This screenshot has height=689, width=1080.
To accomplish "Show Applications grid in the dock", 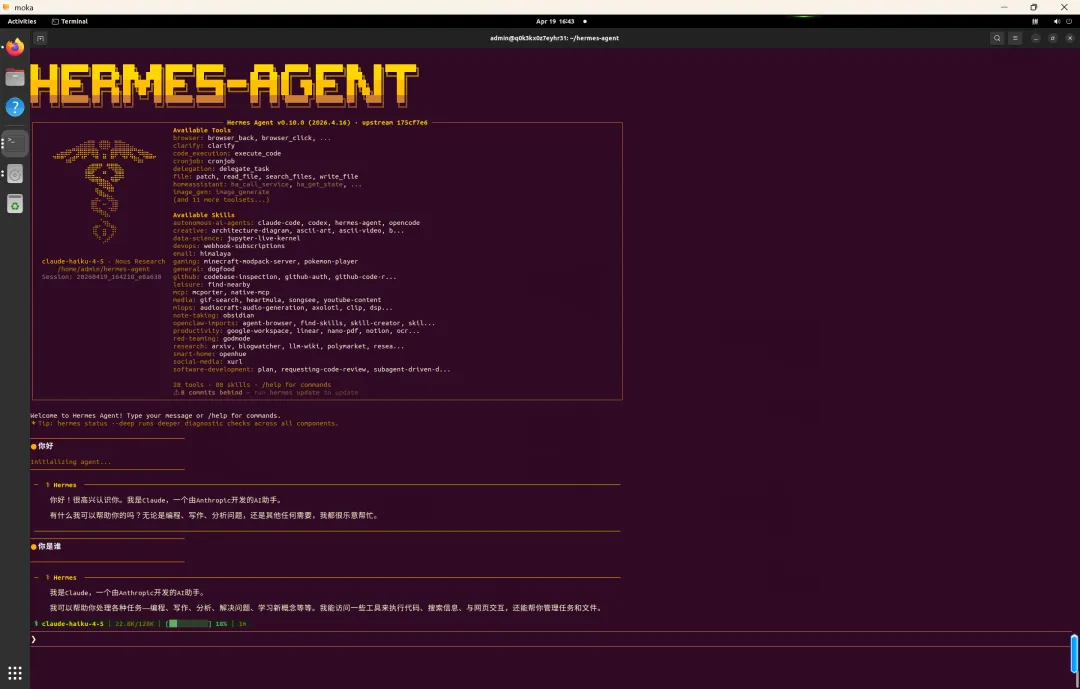I will (x=14, y=672).
